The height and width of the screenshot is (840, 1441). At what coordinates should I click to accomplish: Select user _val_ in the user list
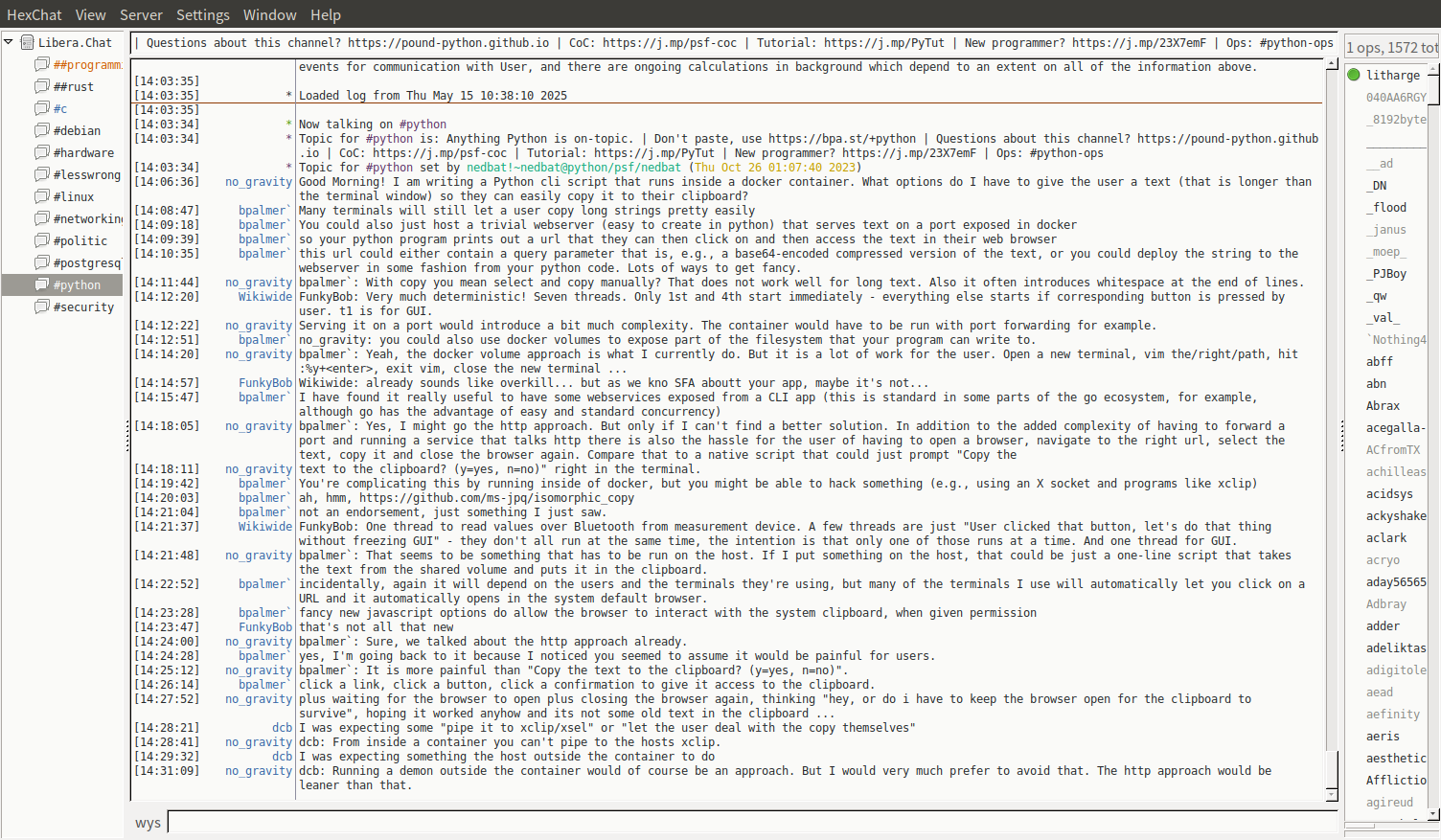point(1383,317)
